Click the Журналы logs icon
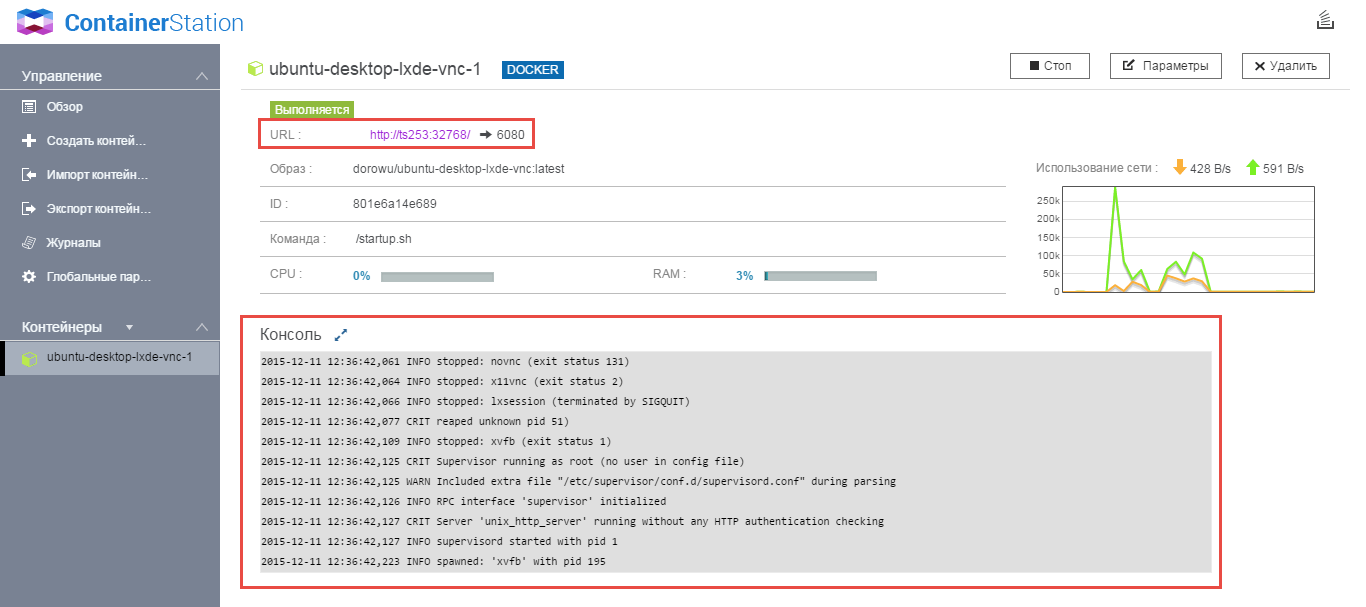The height and width of the screenshot is (607, 1366). click(x=29, y=243)
